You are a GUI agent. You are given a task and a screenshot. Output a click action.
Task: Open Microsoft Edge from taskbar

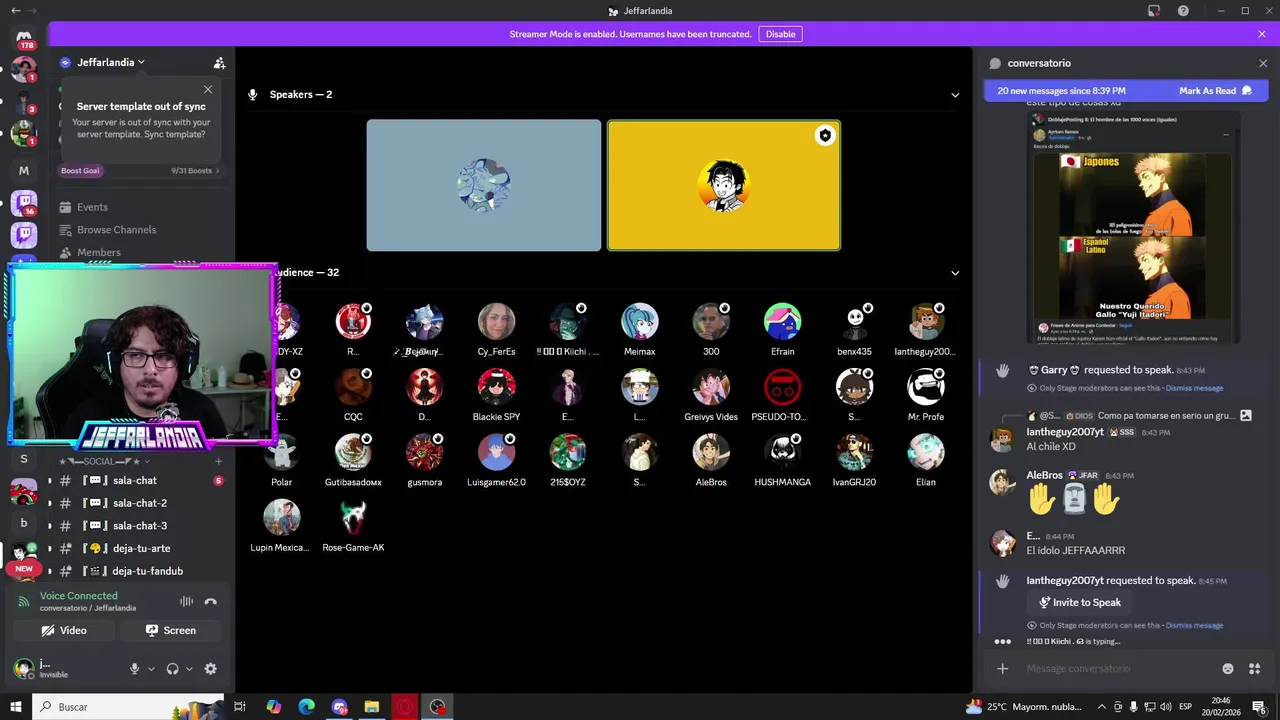coord(306,707)
